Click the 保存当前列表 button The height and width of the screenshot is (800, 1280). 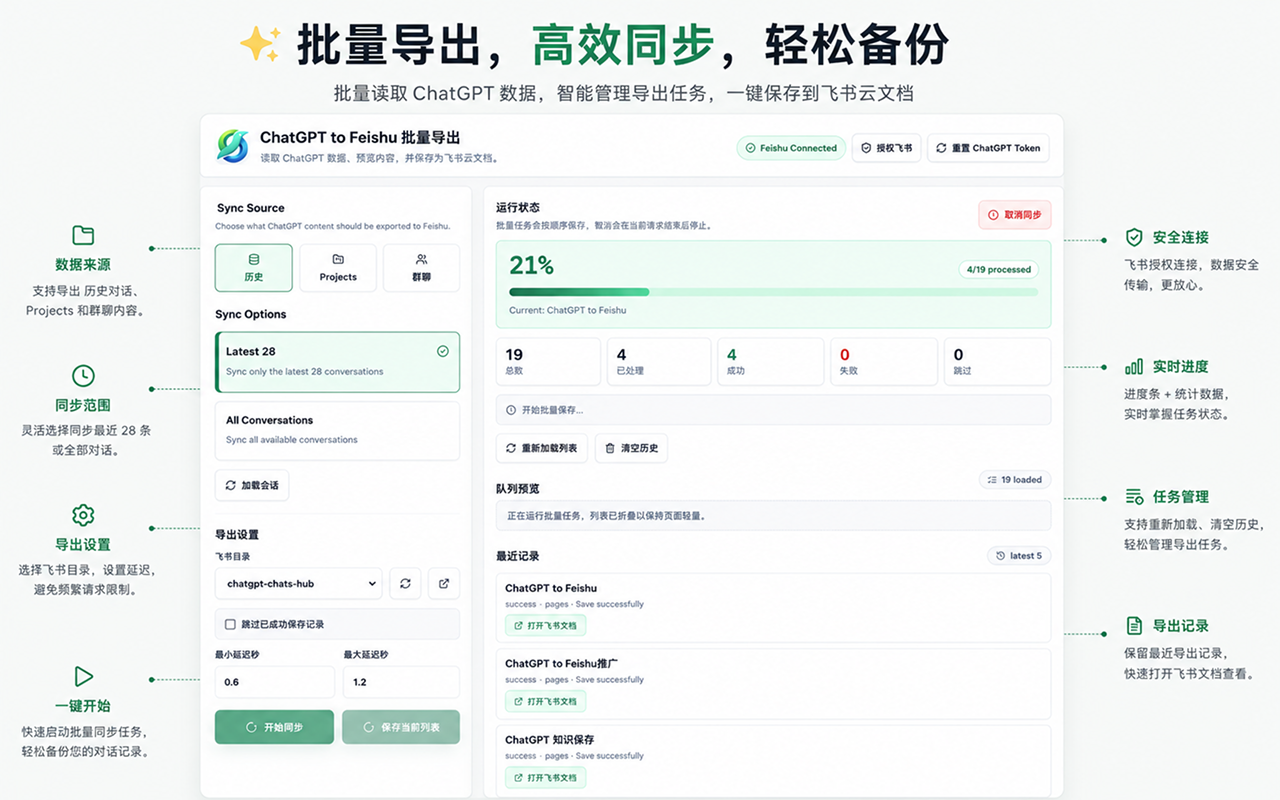click(x=401, y=727)
